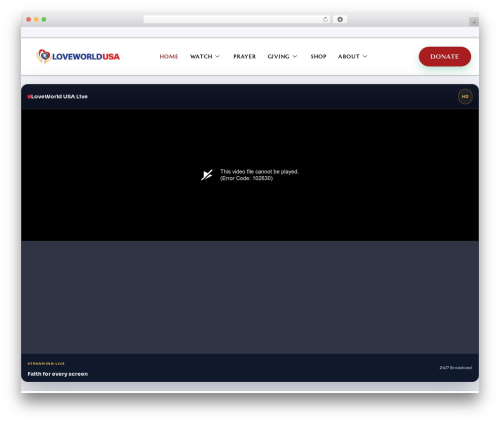500x423 pixels.
Task: Open the Prayer page
Action: [244, 56]
